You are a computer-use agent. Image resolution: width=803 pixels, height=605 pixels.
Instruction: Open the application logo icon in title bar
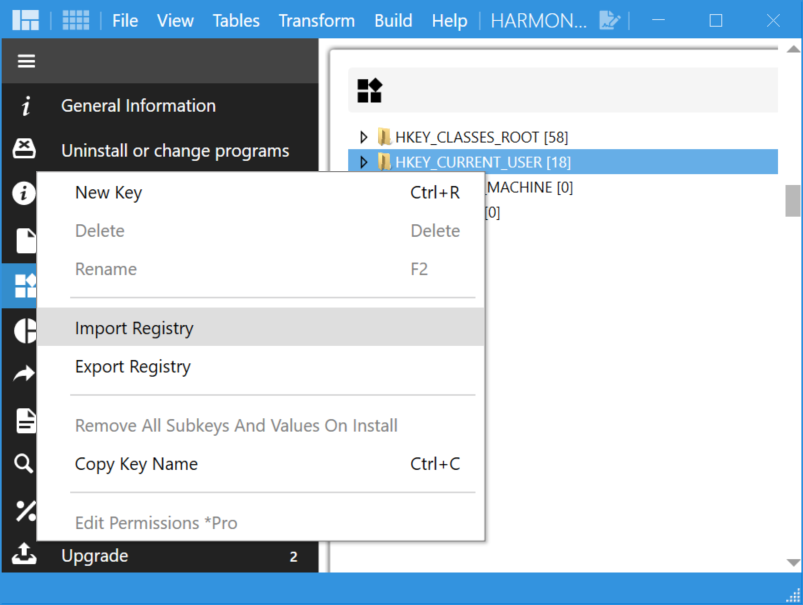[x=26, y=20]
